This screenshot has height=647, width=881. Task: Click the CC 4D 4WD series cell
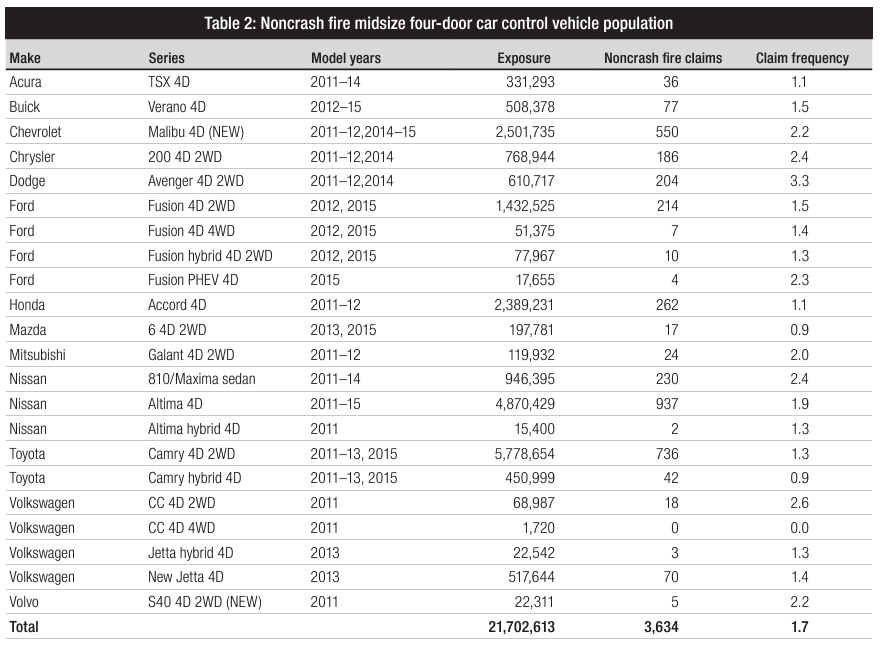pos(181,528)
